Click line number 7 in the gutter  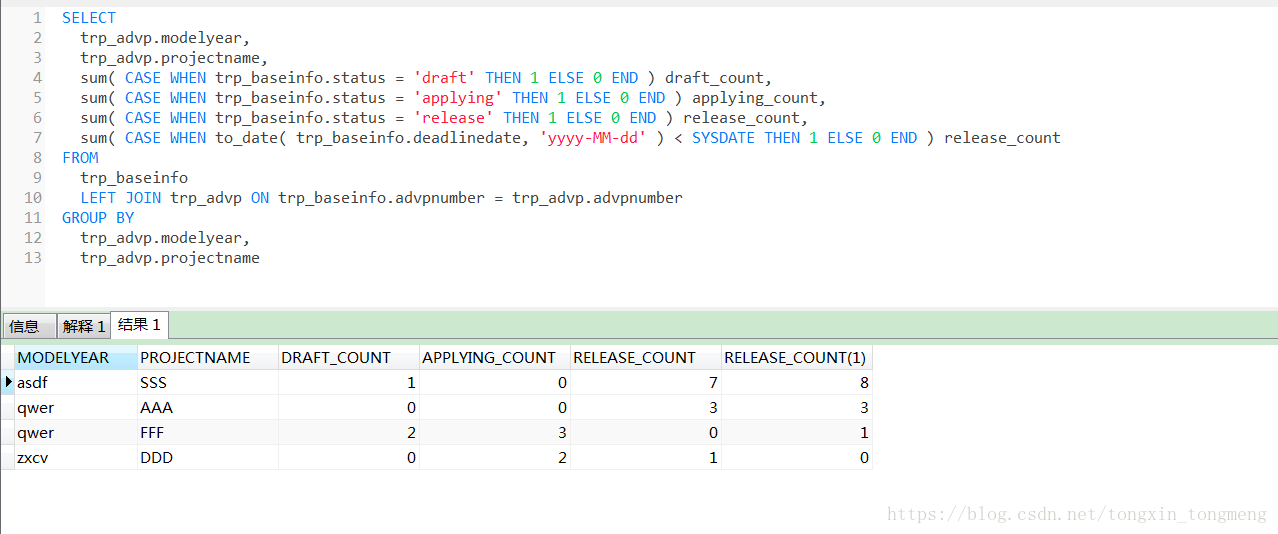[37, 138]
